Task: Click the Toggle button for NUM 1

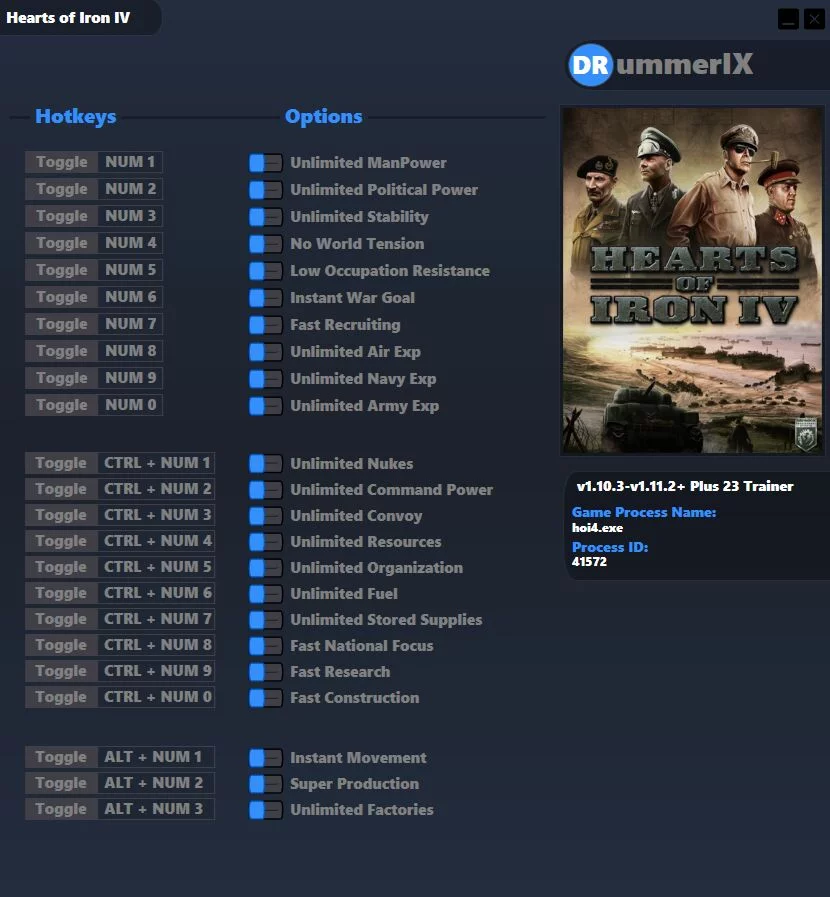Action: pos(62,162)
